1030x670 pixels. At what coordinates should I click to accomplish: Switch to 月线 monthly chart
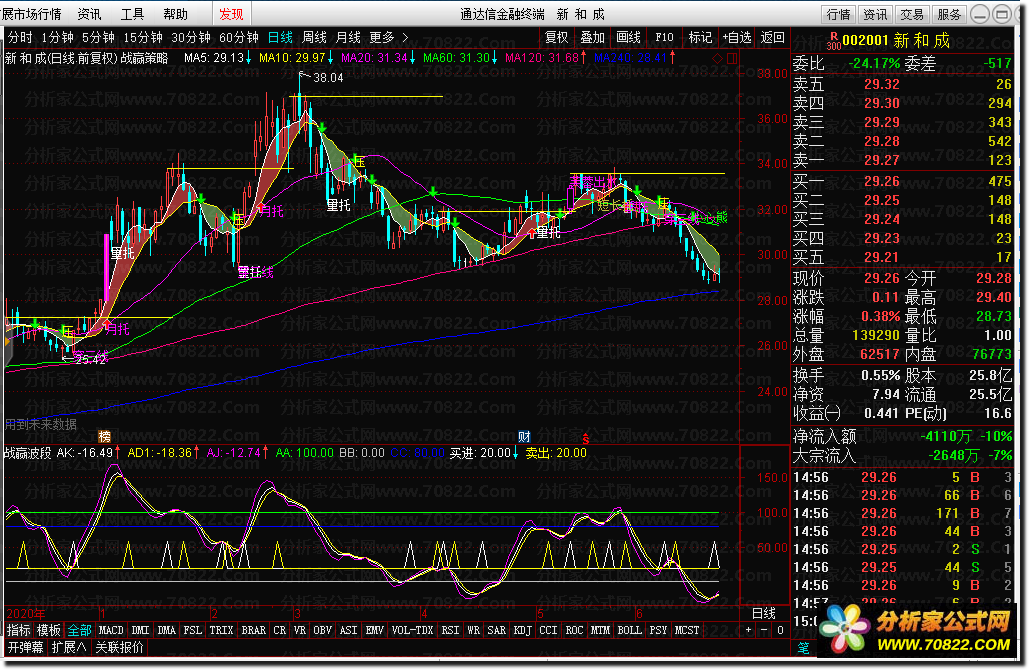[x=348, y=37]
